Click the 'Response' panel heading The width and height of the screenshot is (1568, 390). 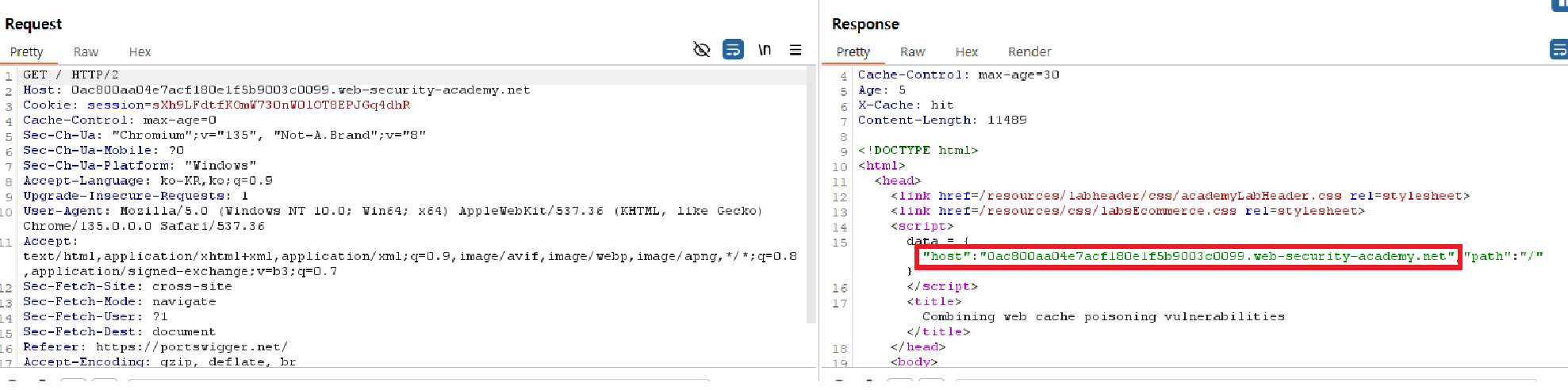click(x=865, y=25)
